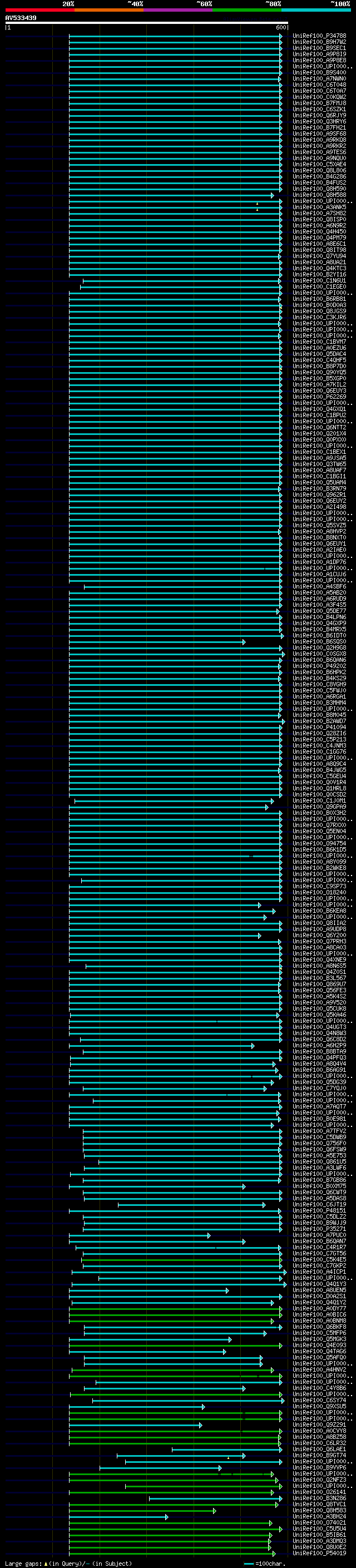Select hit label UniRef100_A5E753

tap(319, 1156)
